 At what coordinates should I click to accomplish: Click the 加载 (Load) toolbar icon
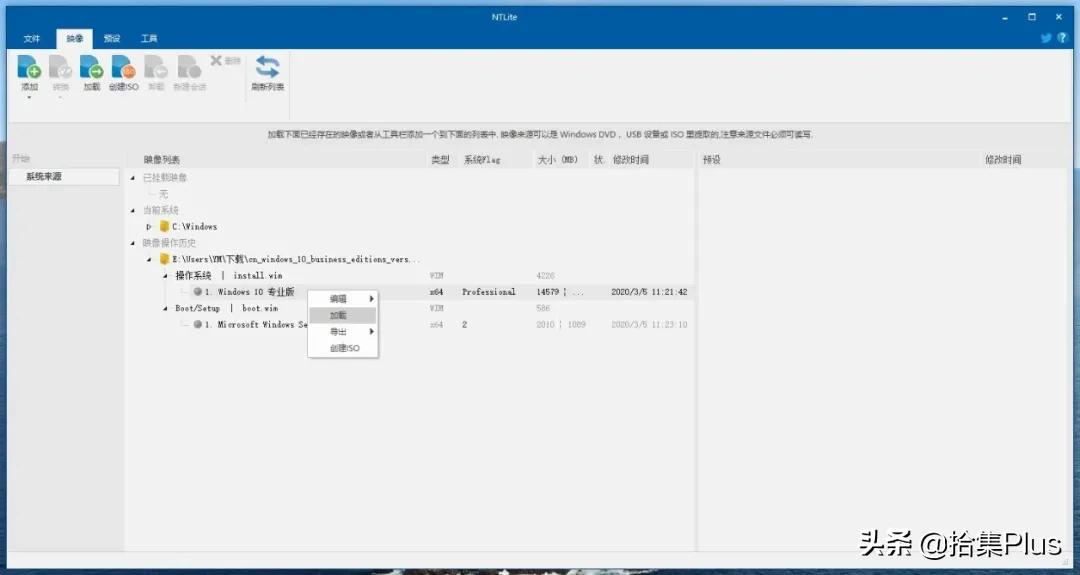click(92, 67)
